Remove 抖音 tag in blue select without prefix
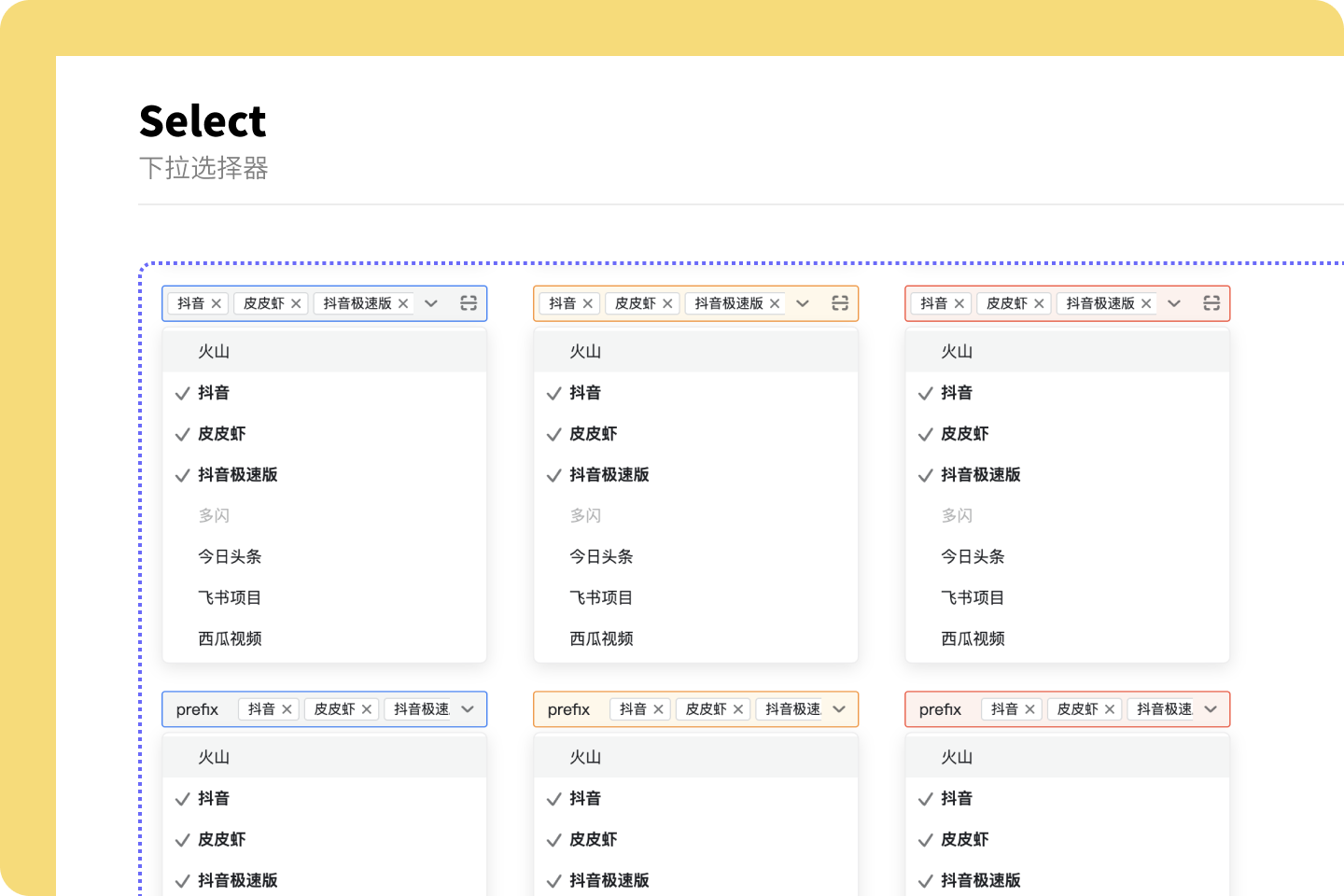The height and width of the screenshot is (896, 1344). click(217, 303)
